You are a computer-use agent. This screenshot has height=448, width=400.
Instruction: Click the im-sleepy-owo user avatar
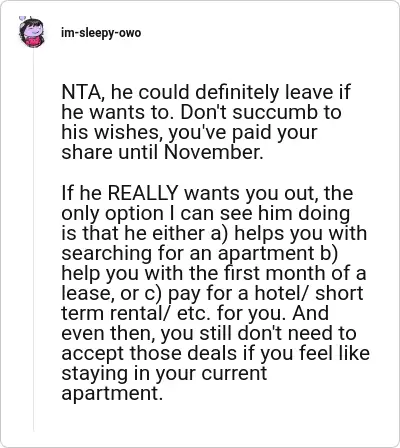[32, 32]
